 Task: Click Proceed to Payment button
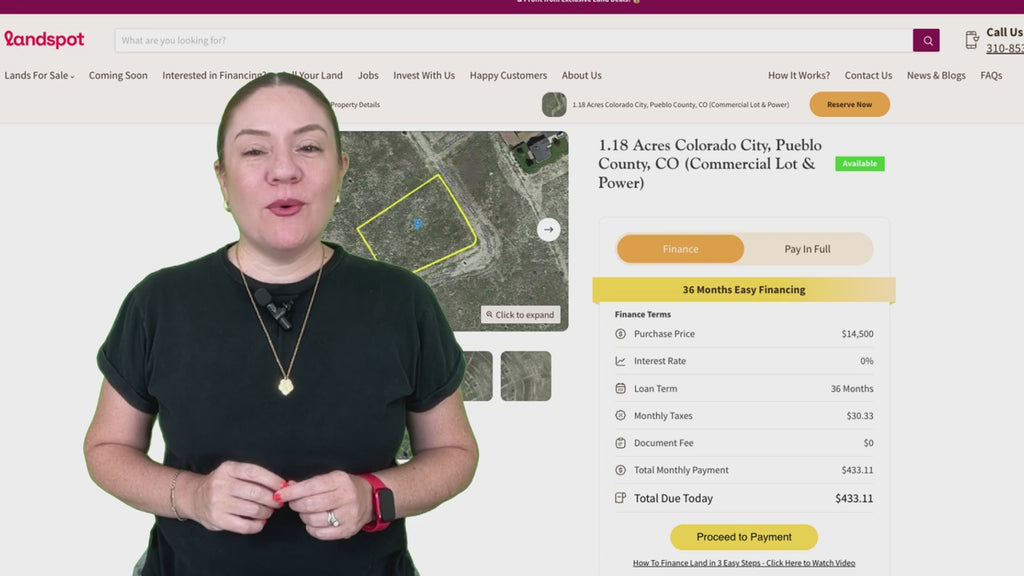pos(743,537)
